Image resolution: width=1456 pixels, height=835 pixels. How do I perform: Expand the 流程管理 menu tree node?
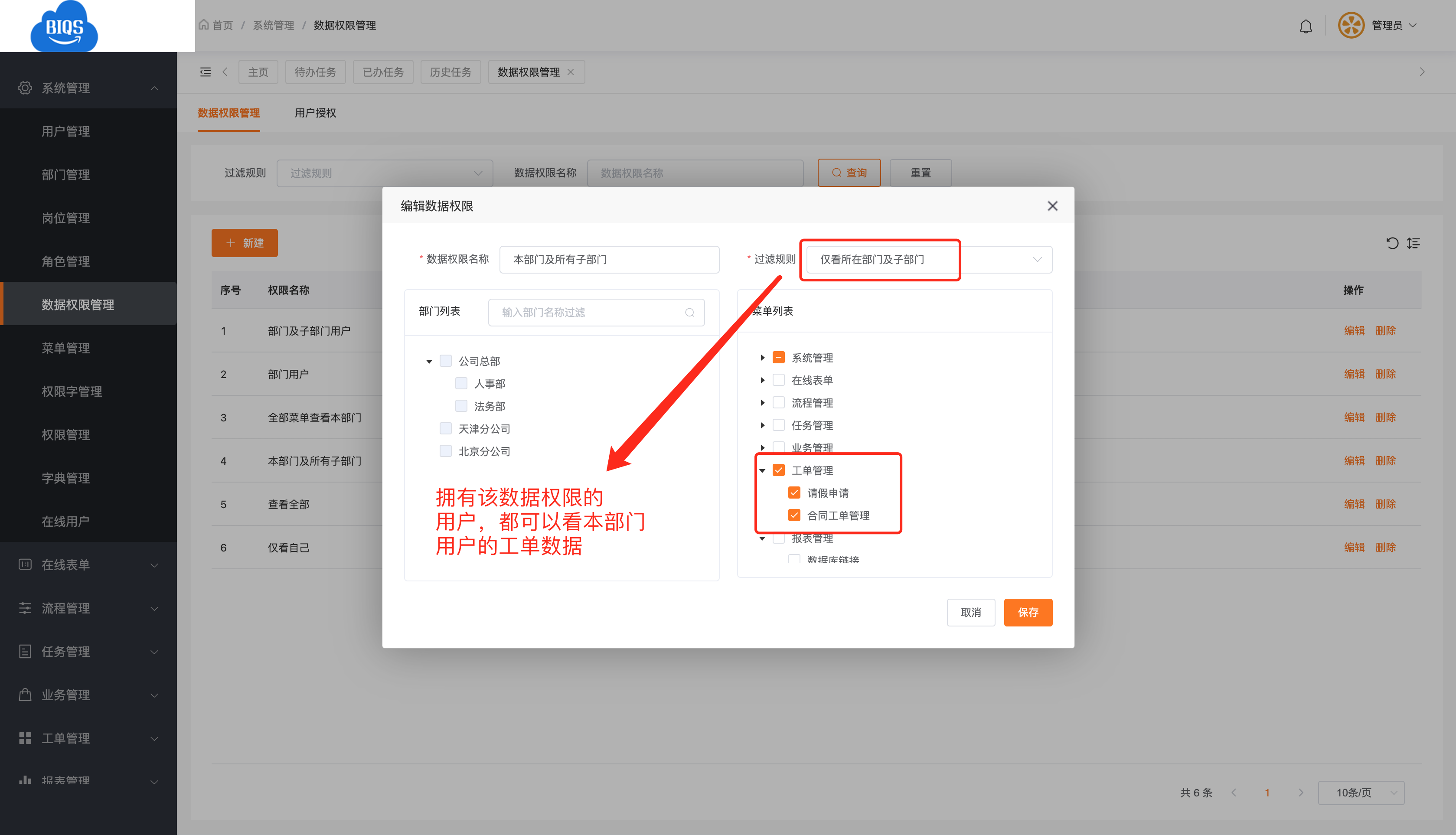click(x=762, y=403)
